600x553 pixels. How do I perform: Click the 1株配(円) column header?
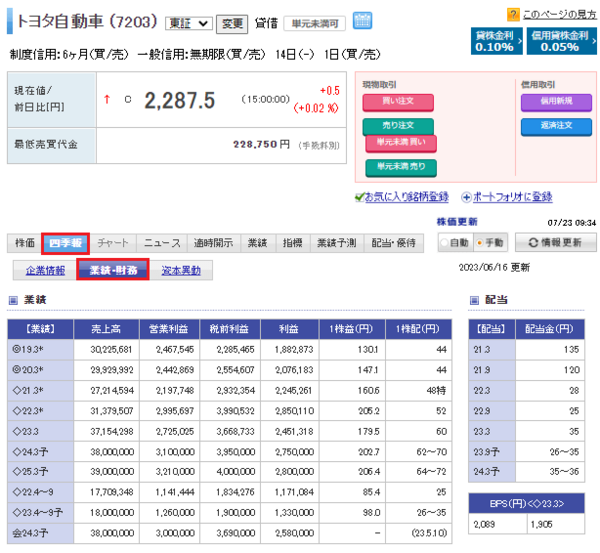click(418, 329)
